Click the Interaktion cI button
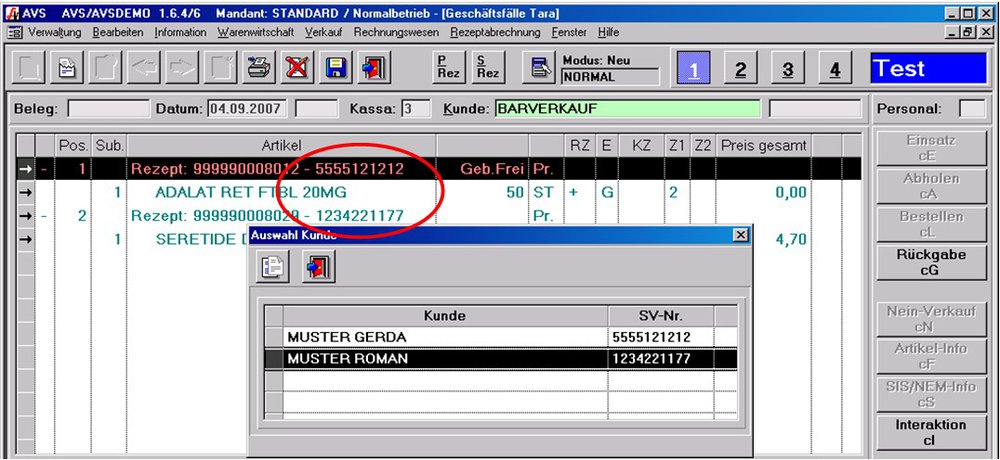1000x460 pixels. tap(929, 431)
